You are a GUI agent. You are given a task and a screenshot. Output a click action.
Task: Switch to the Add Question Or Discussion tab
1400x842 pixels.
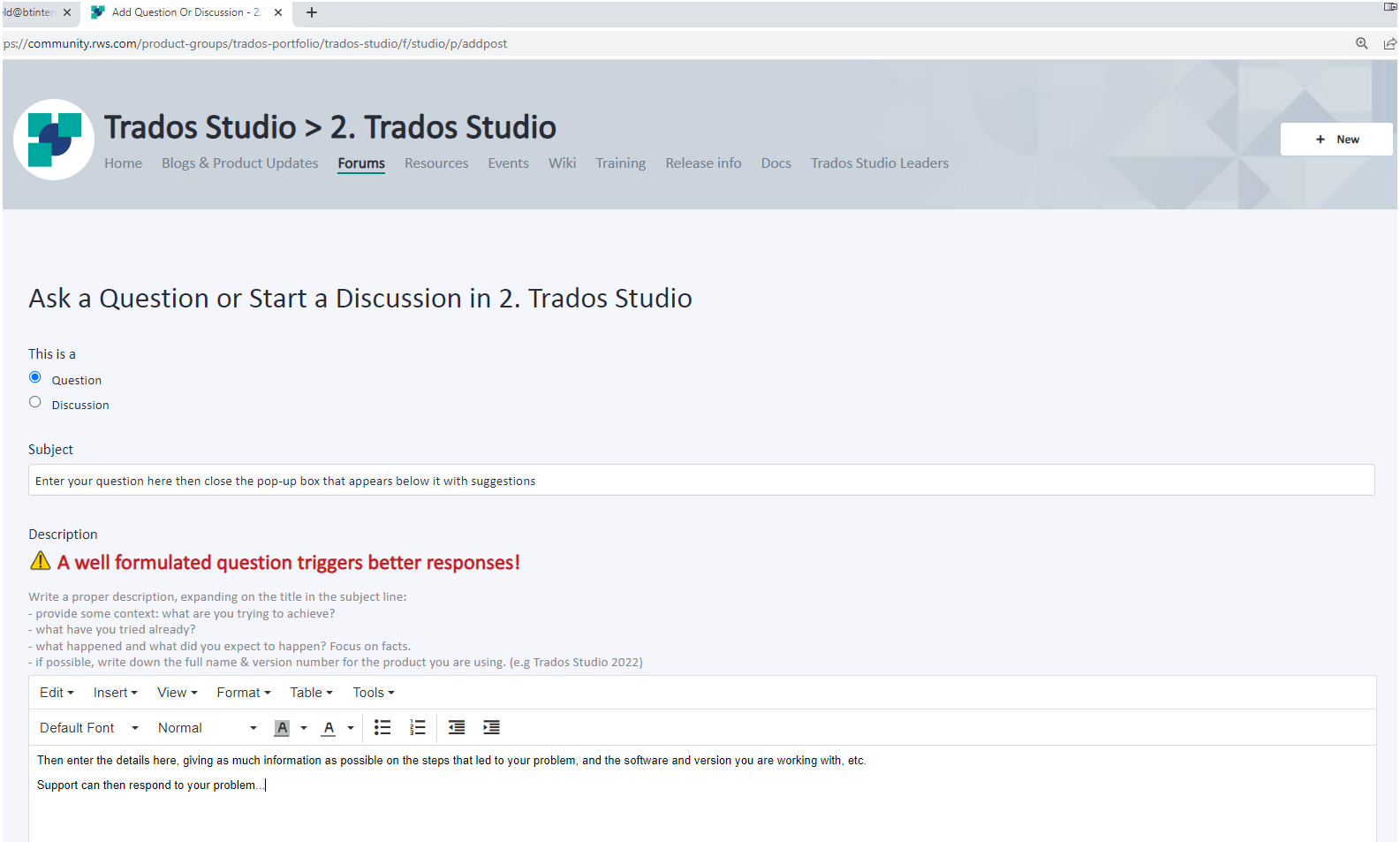185,12
